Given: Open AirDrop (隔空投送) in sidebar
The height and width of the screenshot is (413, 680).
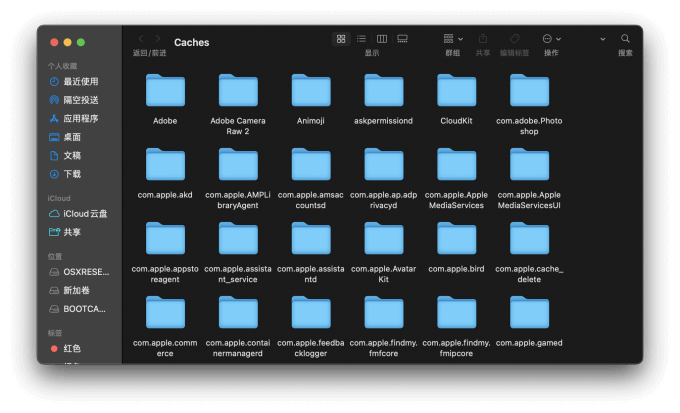Looking at the screenshot, I should pos(80,100).
